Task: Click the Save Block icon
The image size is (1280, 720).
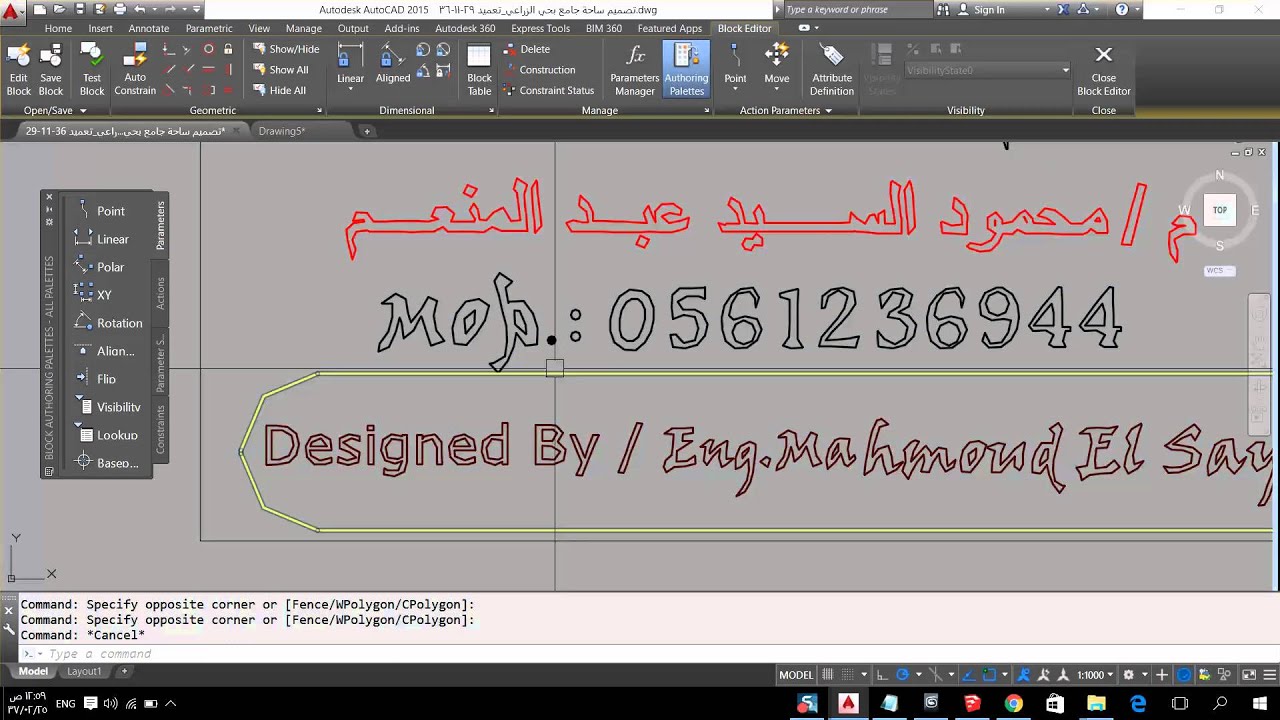Action: point(51,70)
